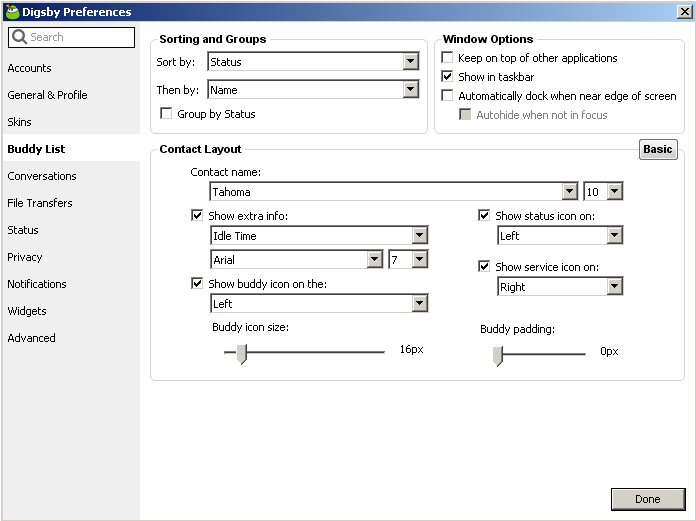Toggle Show status icon on checkbox
This screenshot has width=696, height=521.
tap(484, 216)
